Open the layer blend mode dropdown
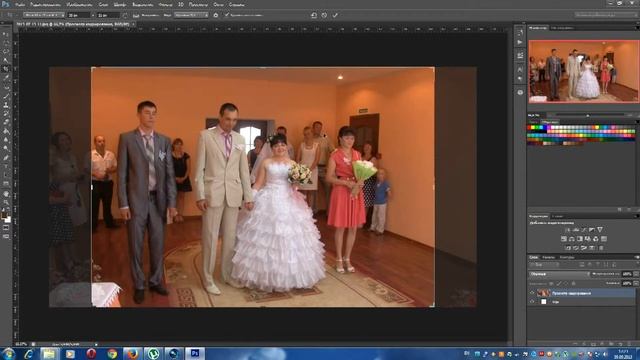Image resolution: width=640 pixels, height=360 pixels. pos(560,274)
